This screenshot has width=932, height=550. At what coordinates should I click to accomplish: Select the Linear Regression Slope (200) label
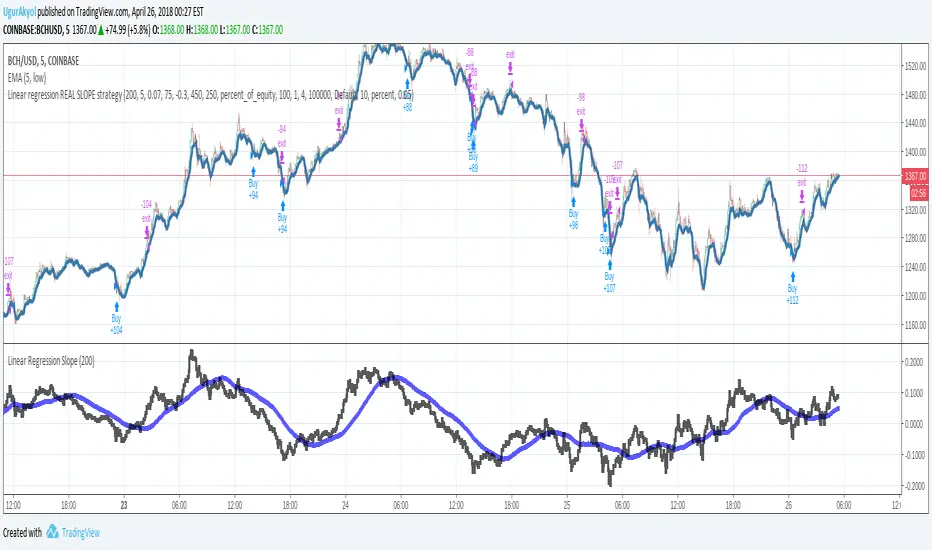tap(51, 361)
